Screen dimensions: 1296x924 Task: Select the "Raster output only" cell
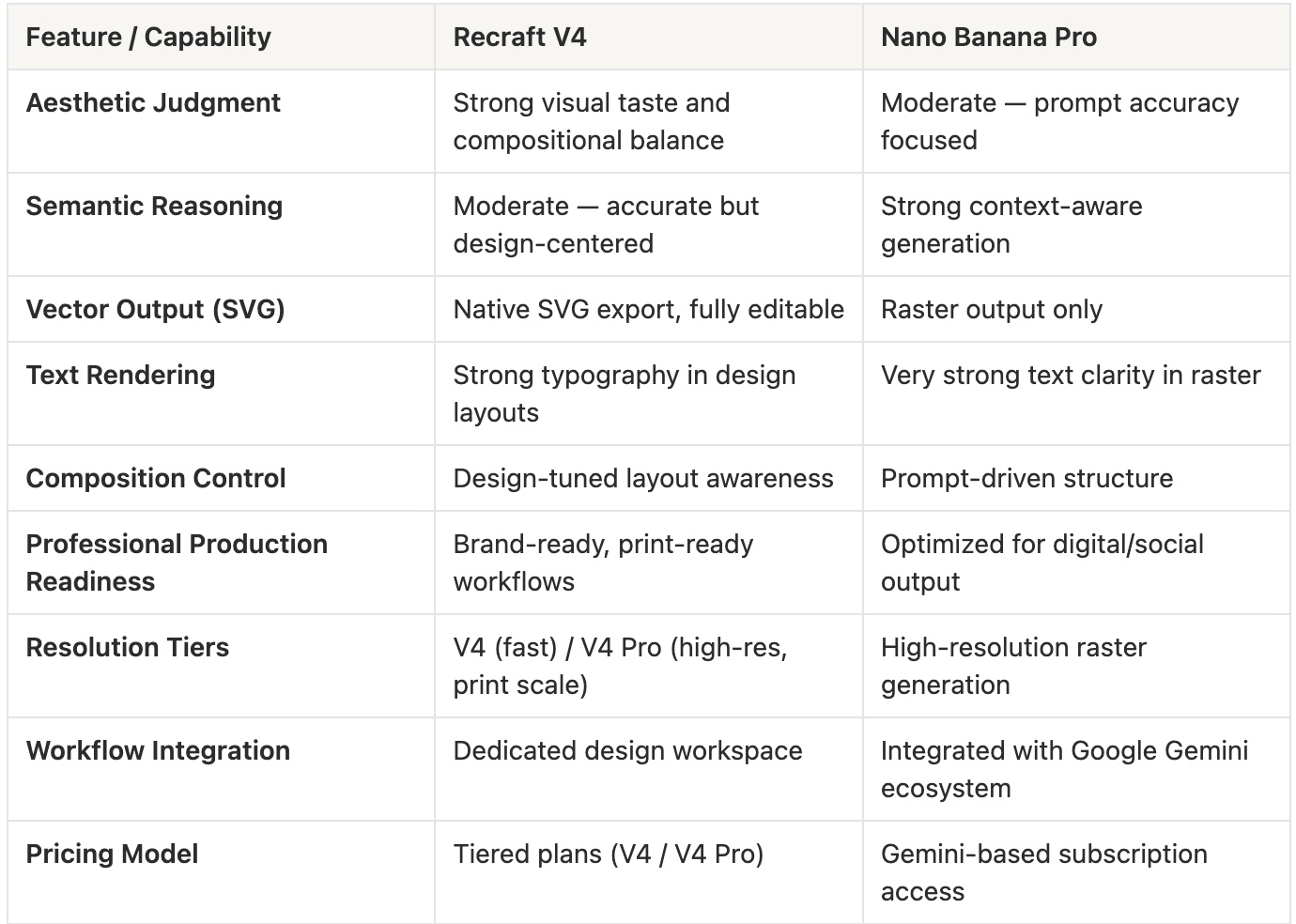click(x=991, y=310)
